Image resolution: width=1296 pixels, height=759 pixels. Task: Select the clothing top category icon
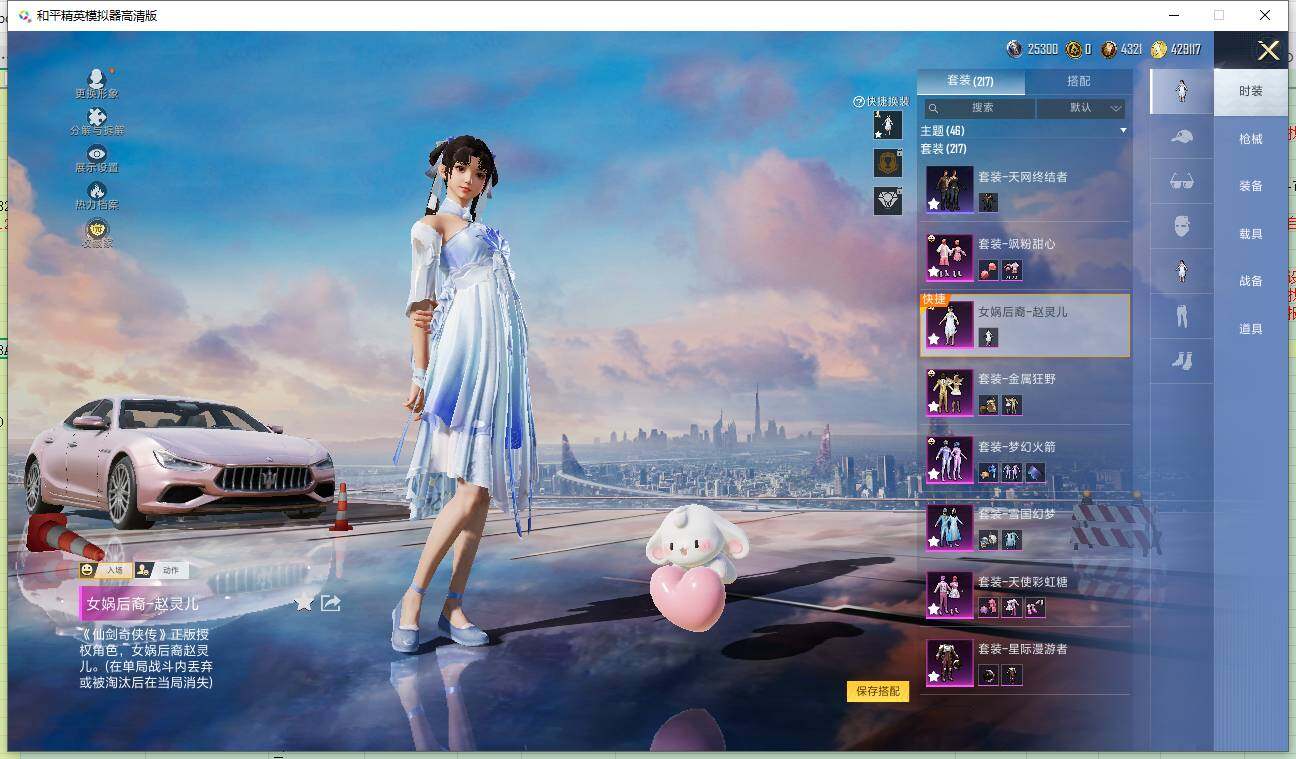[1181, 271]
